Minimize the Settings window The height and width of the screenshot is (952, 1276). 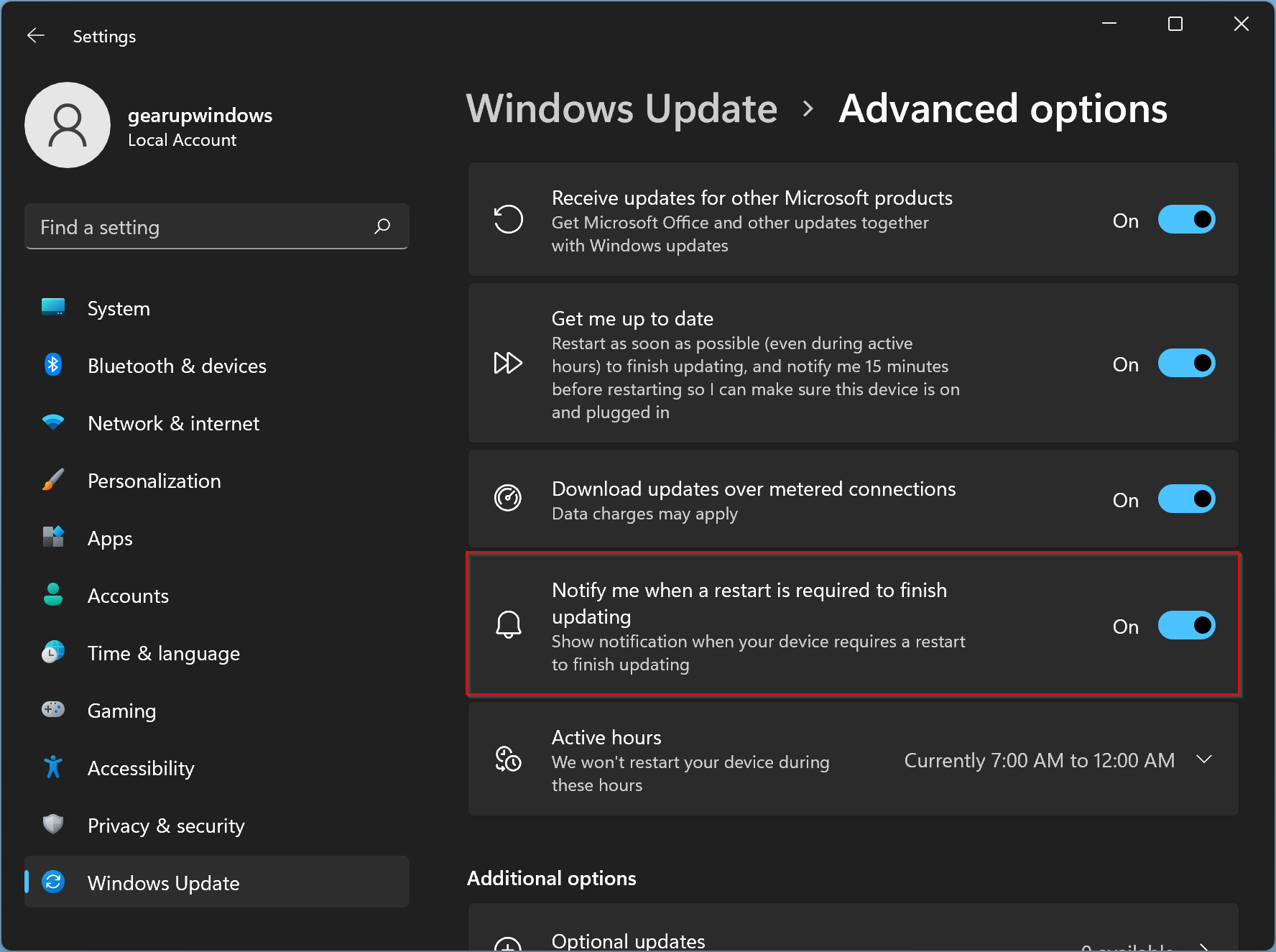[1109, 24]
